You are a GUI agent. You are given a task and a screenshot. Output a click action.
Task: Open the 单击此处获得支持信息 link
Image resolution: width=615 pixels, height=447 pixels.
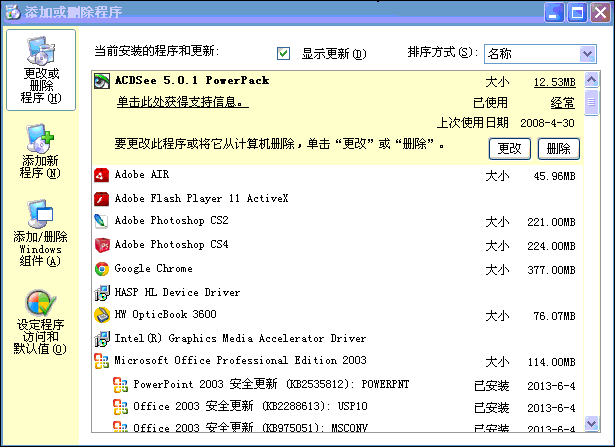(183, 102)
